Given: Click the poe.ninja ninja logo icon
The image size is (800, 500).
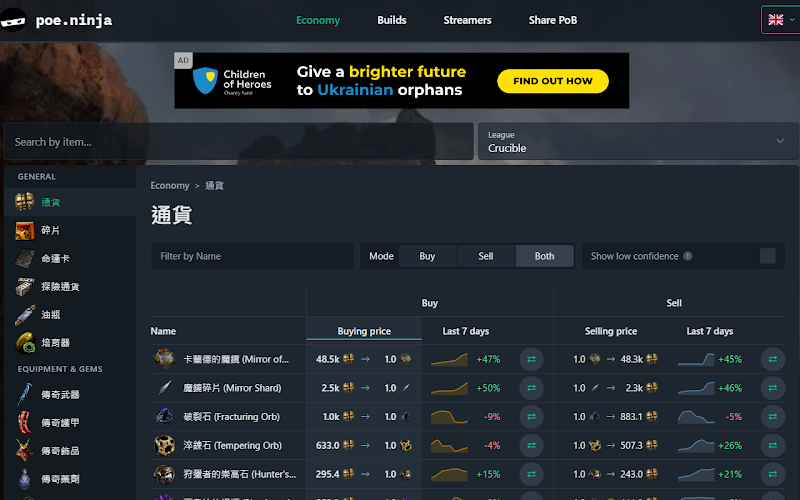Looking at the screenshot, I should click(12, 20).
